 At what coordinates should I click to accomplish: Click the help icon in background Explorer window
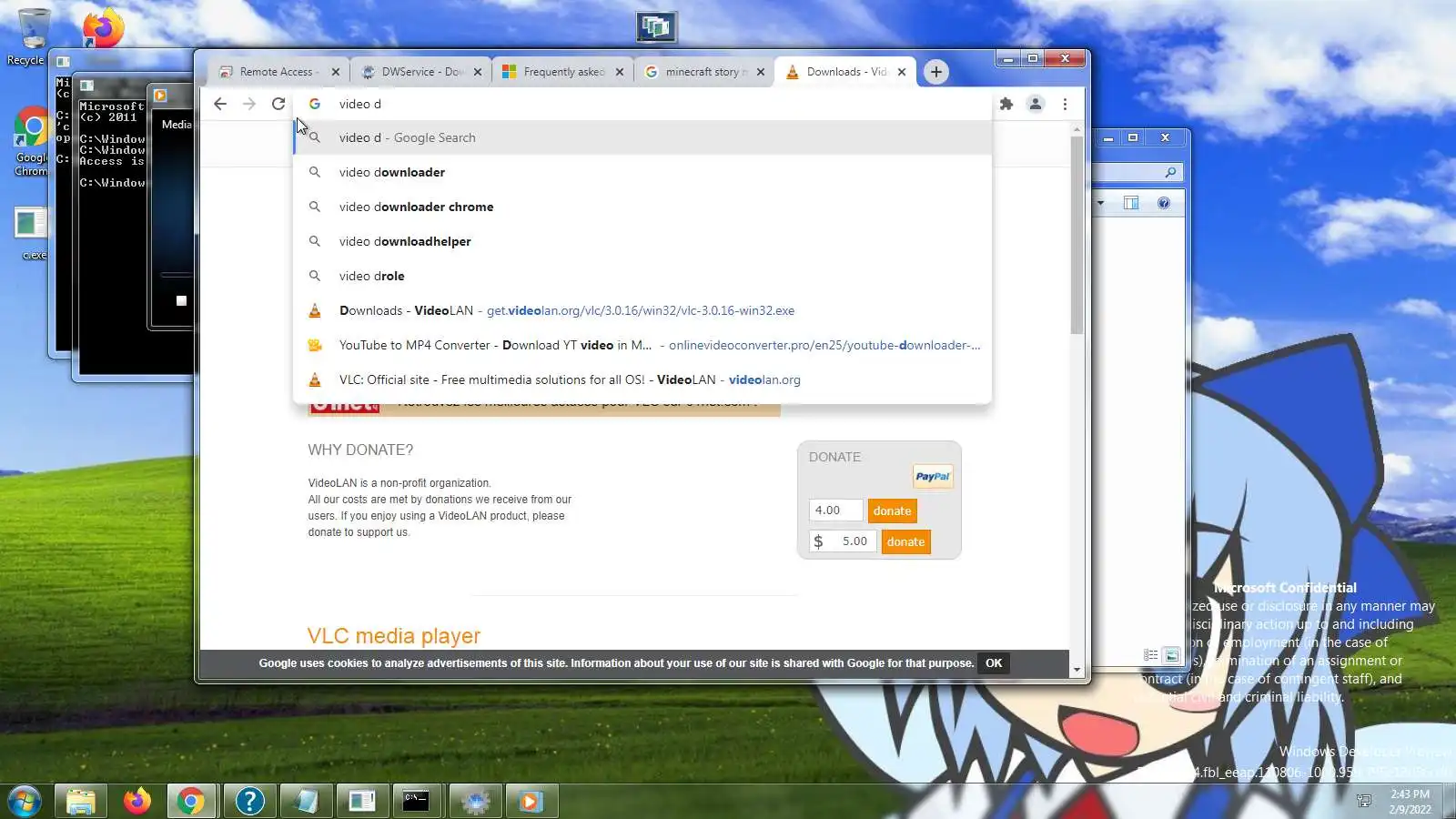pyautogui.click(x=1164, y=203)
